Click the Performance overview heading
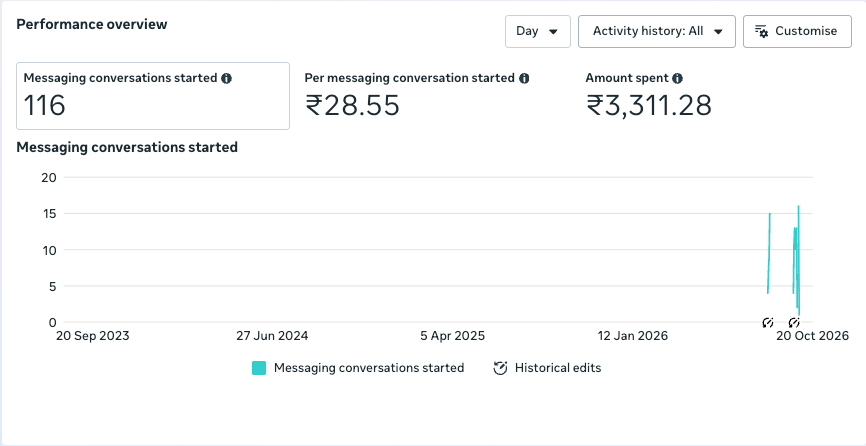 tap(92, 24)
